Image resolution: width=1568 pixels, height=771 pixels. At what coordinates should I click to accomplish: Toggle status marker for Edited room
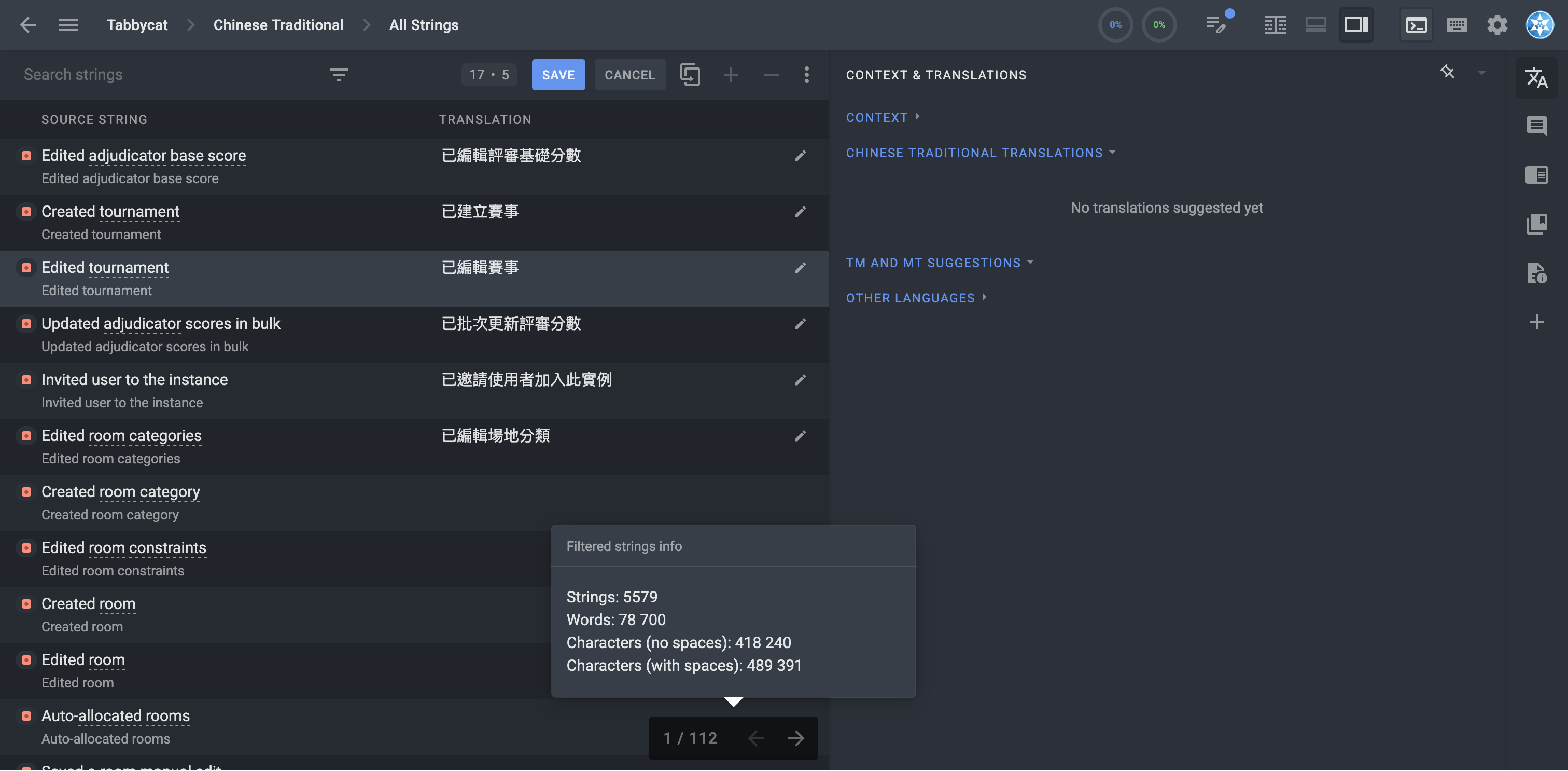coord(26,659)
